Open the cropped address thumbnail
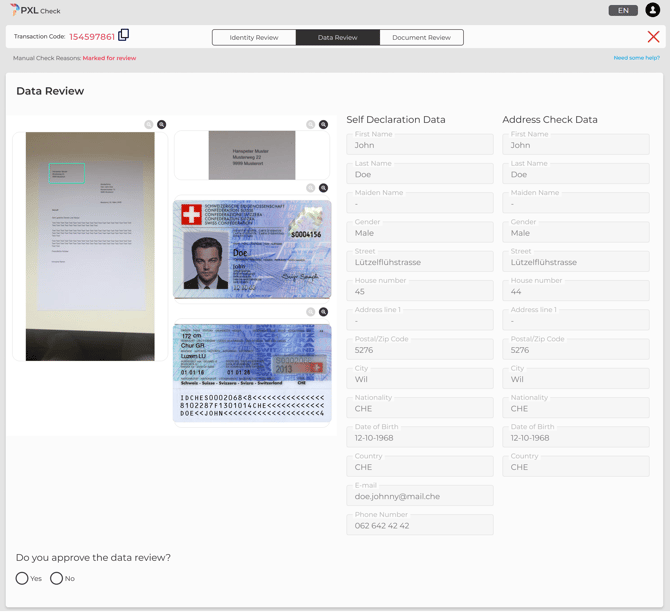 [252, 155]
